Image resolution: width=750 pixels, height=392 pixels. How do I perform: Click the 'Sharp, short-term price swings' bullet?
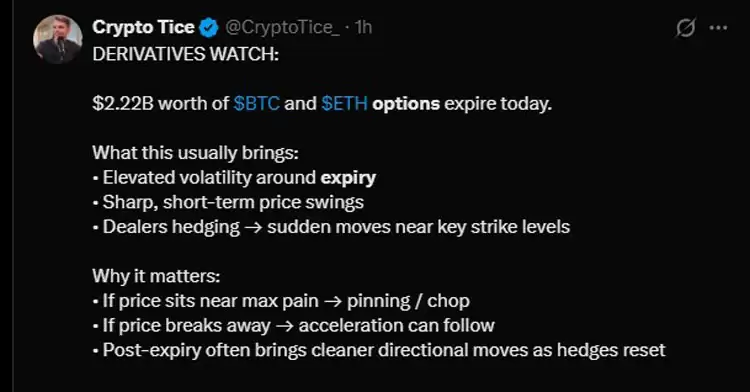[x=228, y=202]
